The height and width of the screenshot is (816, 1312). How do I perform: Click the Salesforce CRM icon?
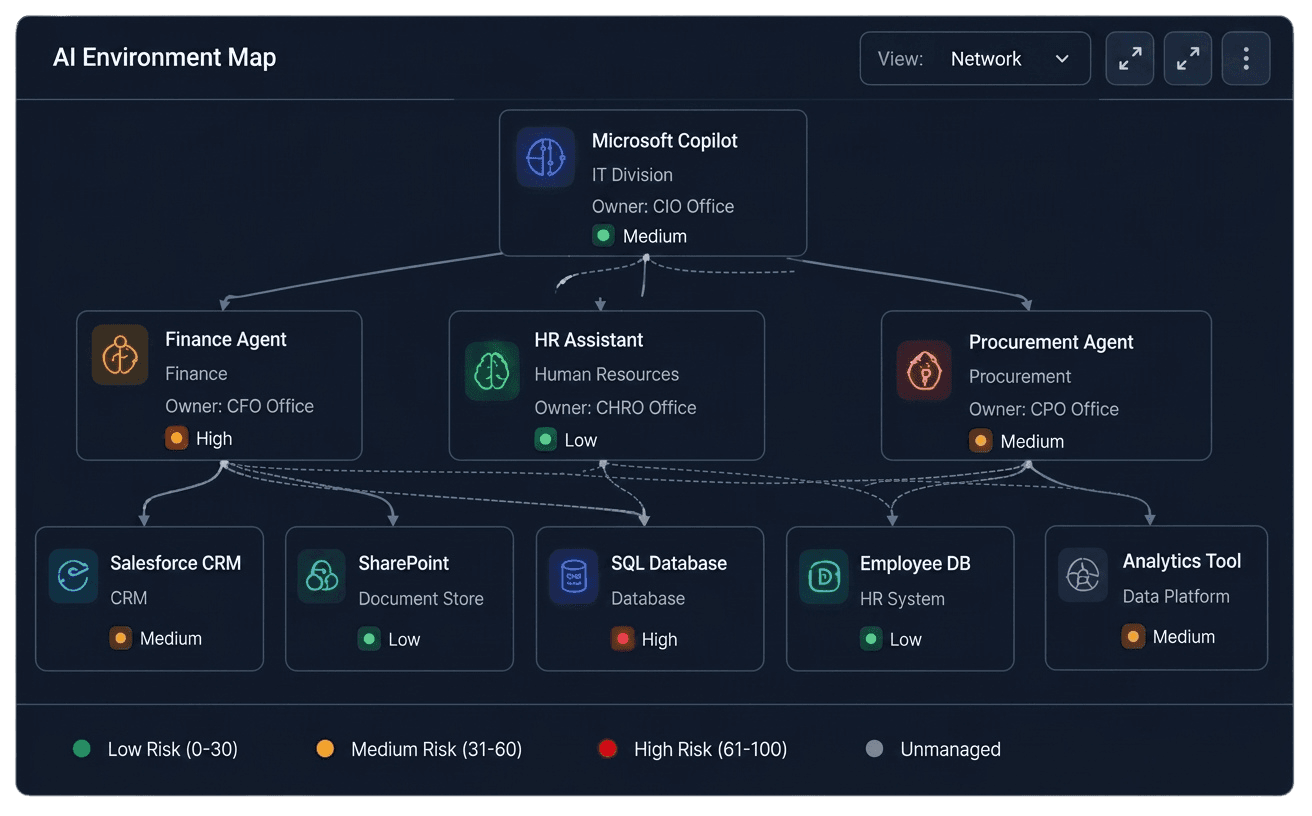point(74,576)
